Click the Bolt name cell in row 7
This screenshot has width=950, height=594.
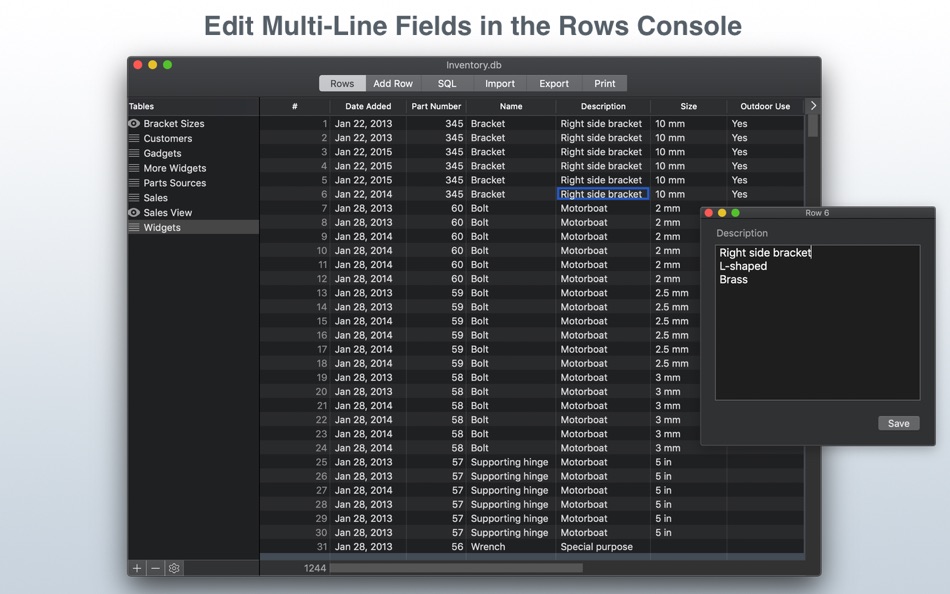[511, 208]
